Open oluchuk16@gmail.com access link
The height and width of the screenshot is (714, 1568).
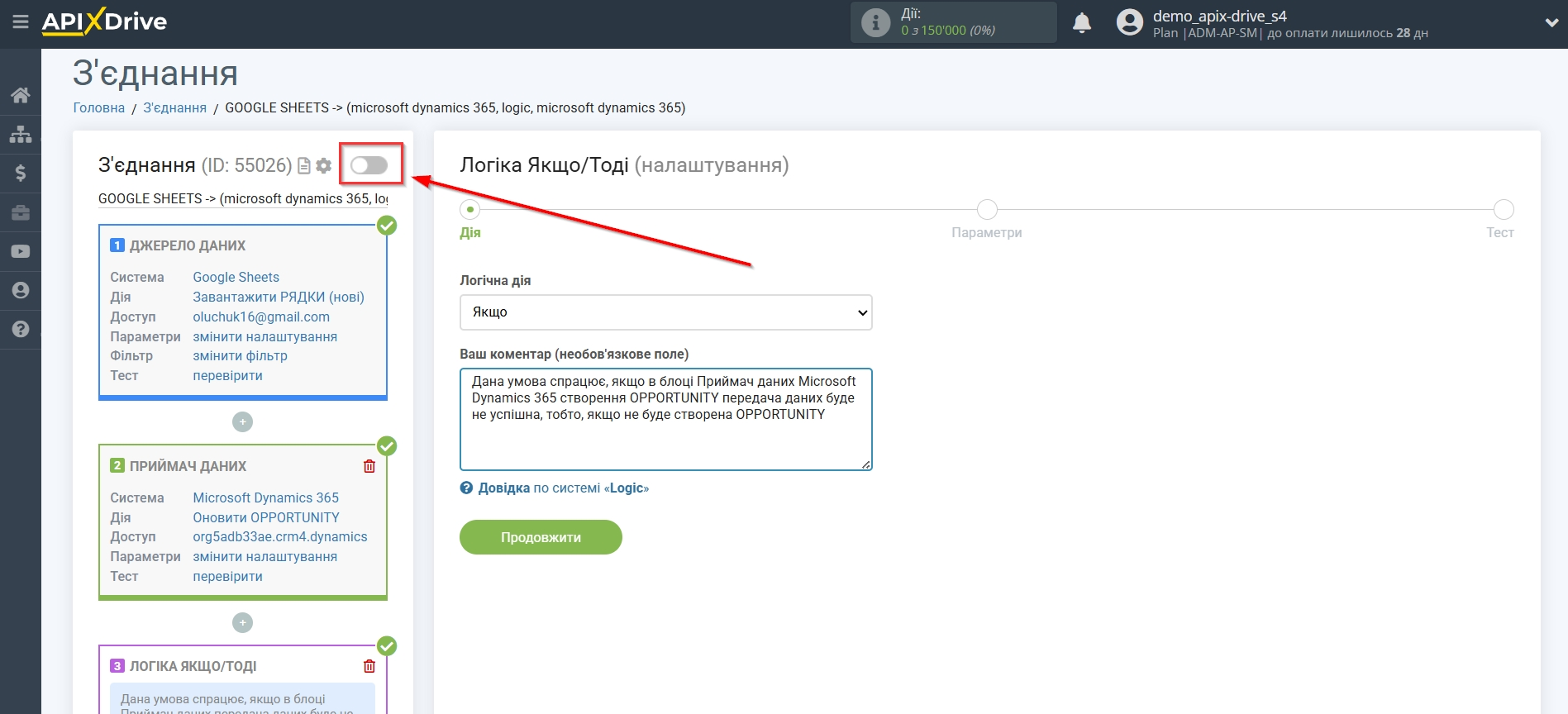(x=261, y=317)
